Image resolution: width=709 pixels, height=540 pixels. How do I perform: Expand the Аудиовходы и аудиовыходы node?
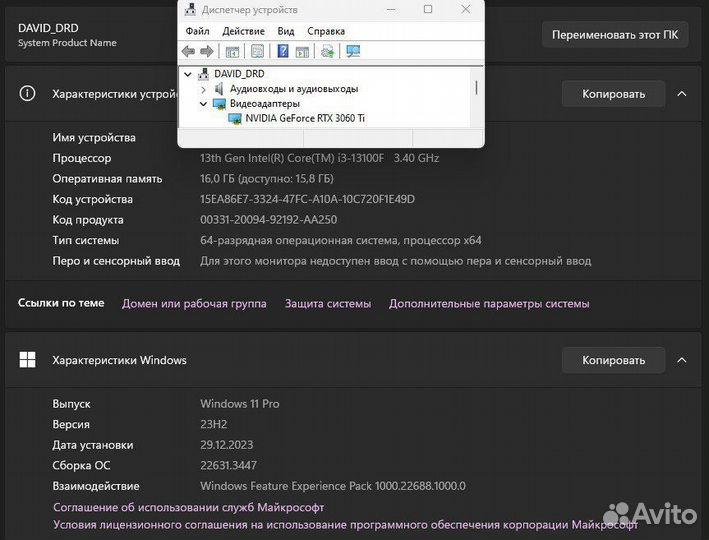pyautogui.click(x=203, y=89)
